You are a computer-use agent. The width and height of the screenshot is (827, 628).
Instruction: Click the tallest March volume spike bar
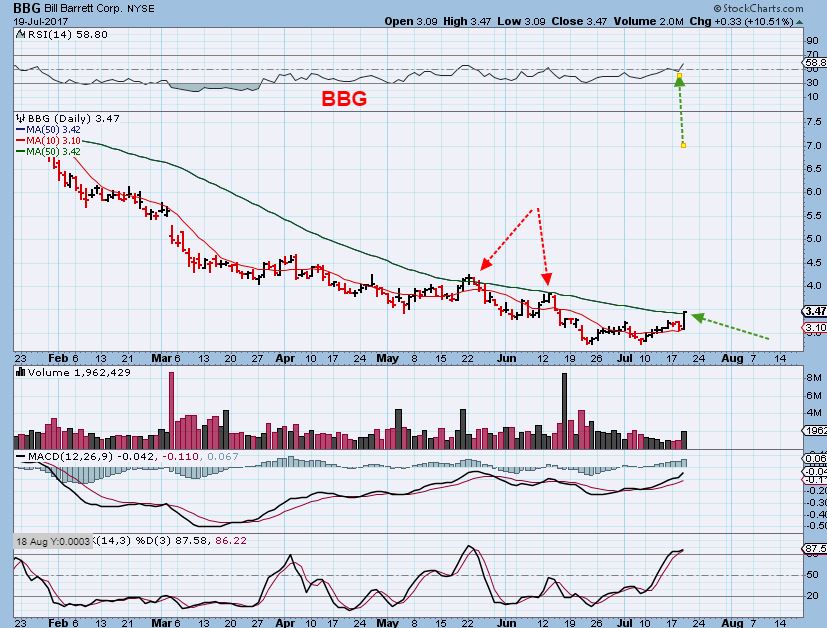pyautogui.click(x=171, y=410)
